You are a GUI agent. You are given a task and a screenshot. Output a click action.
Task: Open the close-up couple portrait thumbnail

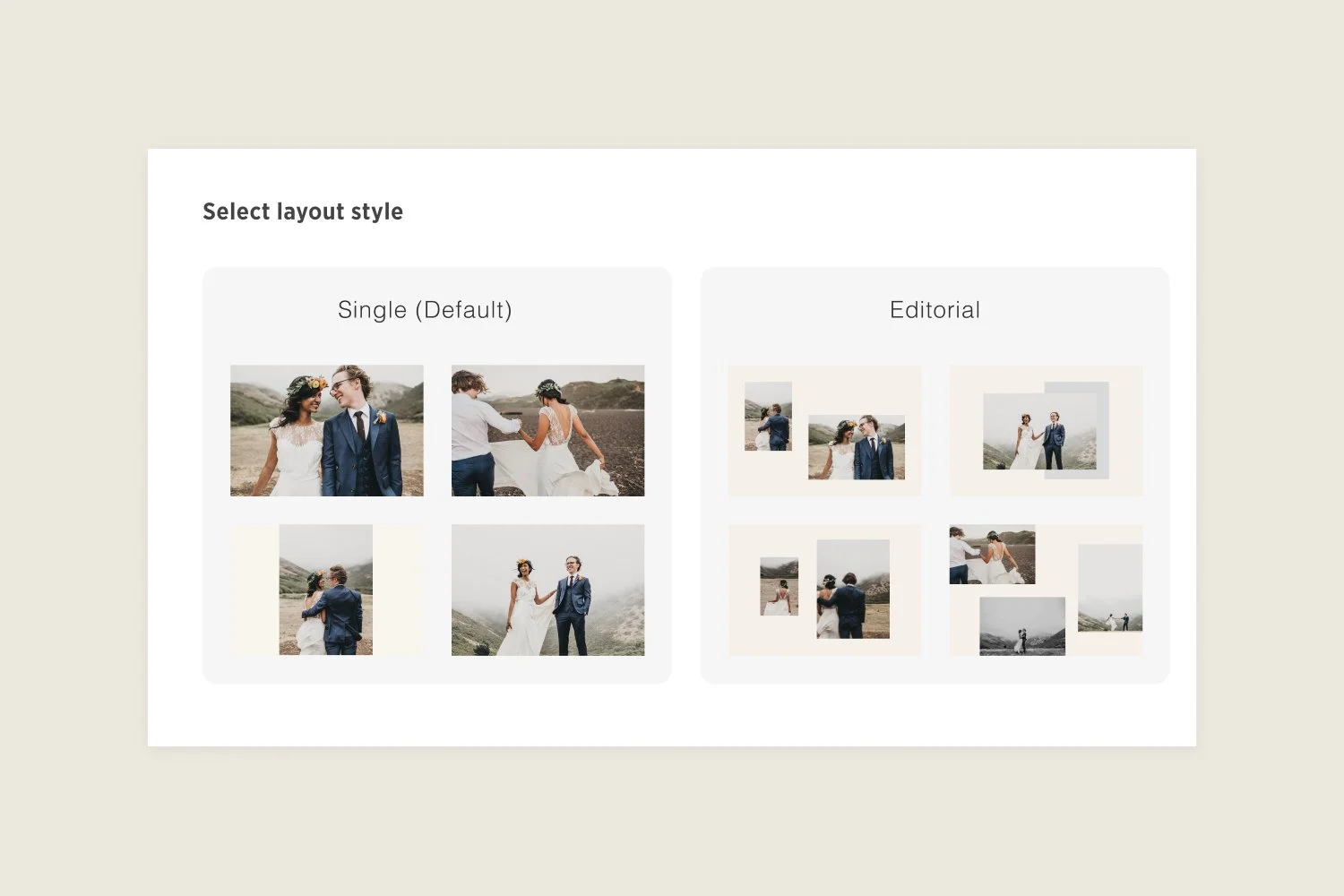pyautogui.click(x=326, y=431)
